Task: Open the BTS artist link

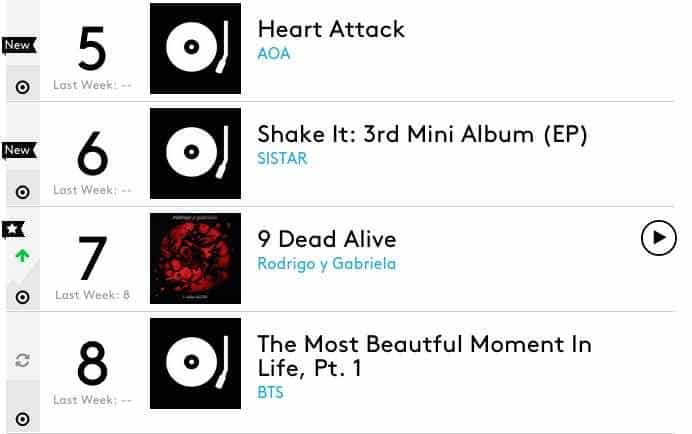Action: 270,392
